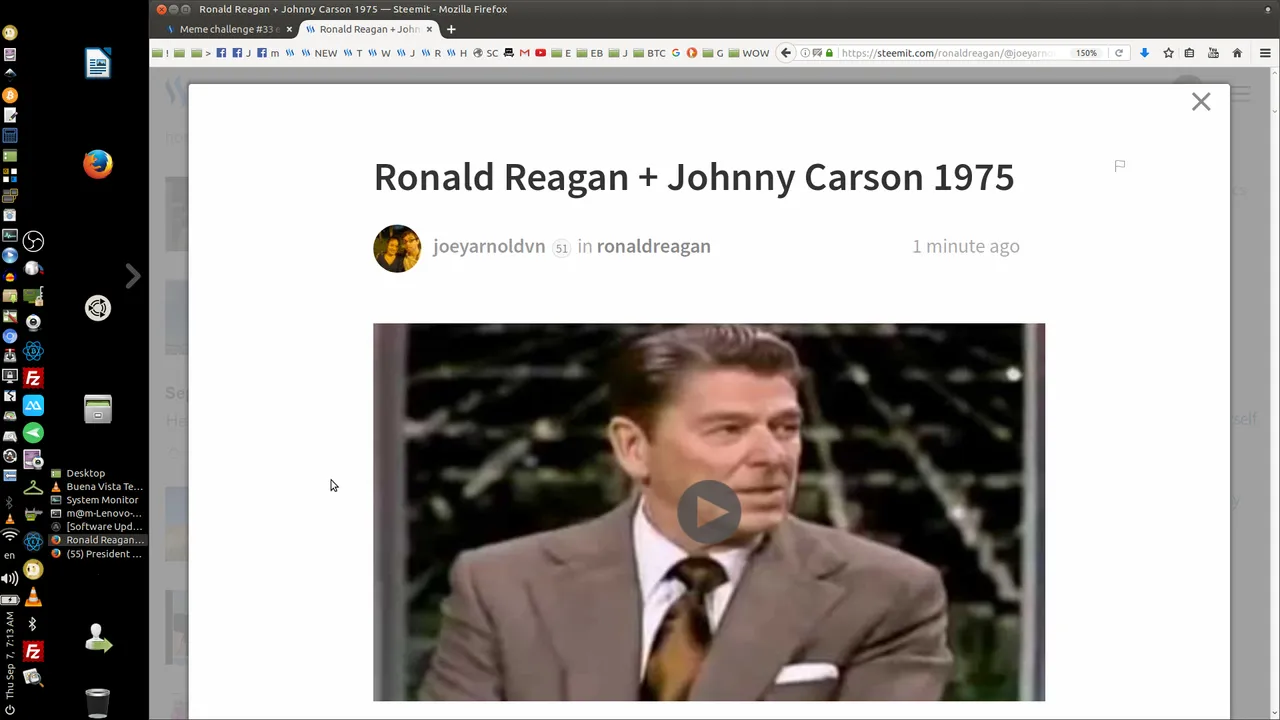Open joeyarnoldvn's profile avatar
1280x720 pixels.
coord(397,248)
